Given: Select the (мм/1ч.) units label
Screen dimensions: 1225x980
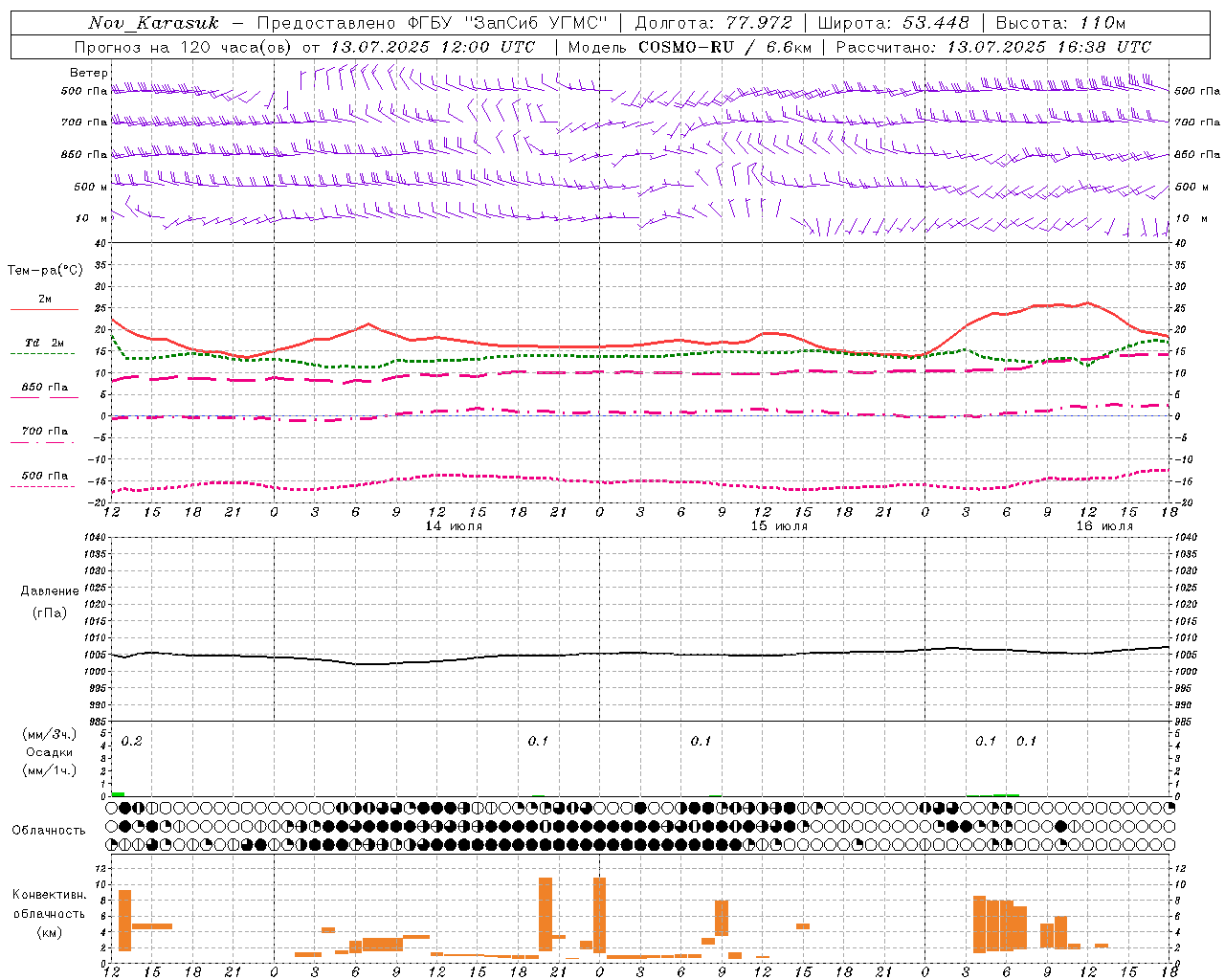Looking at the screenshot, I should click(x=50, y=770).
